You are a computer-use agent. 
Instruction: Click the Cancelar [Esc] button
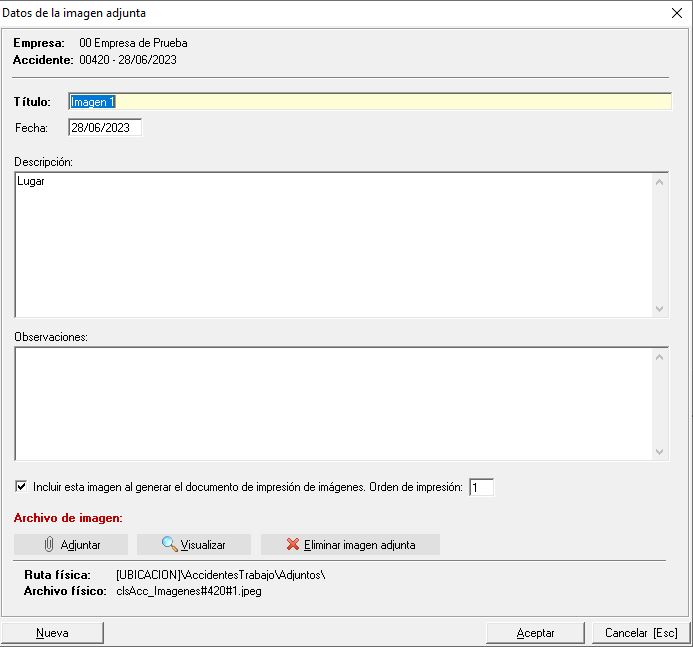(x=641, y=633)
